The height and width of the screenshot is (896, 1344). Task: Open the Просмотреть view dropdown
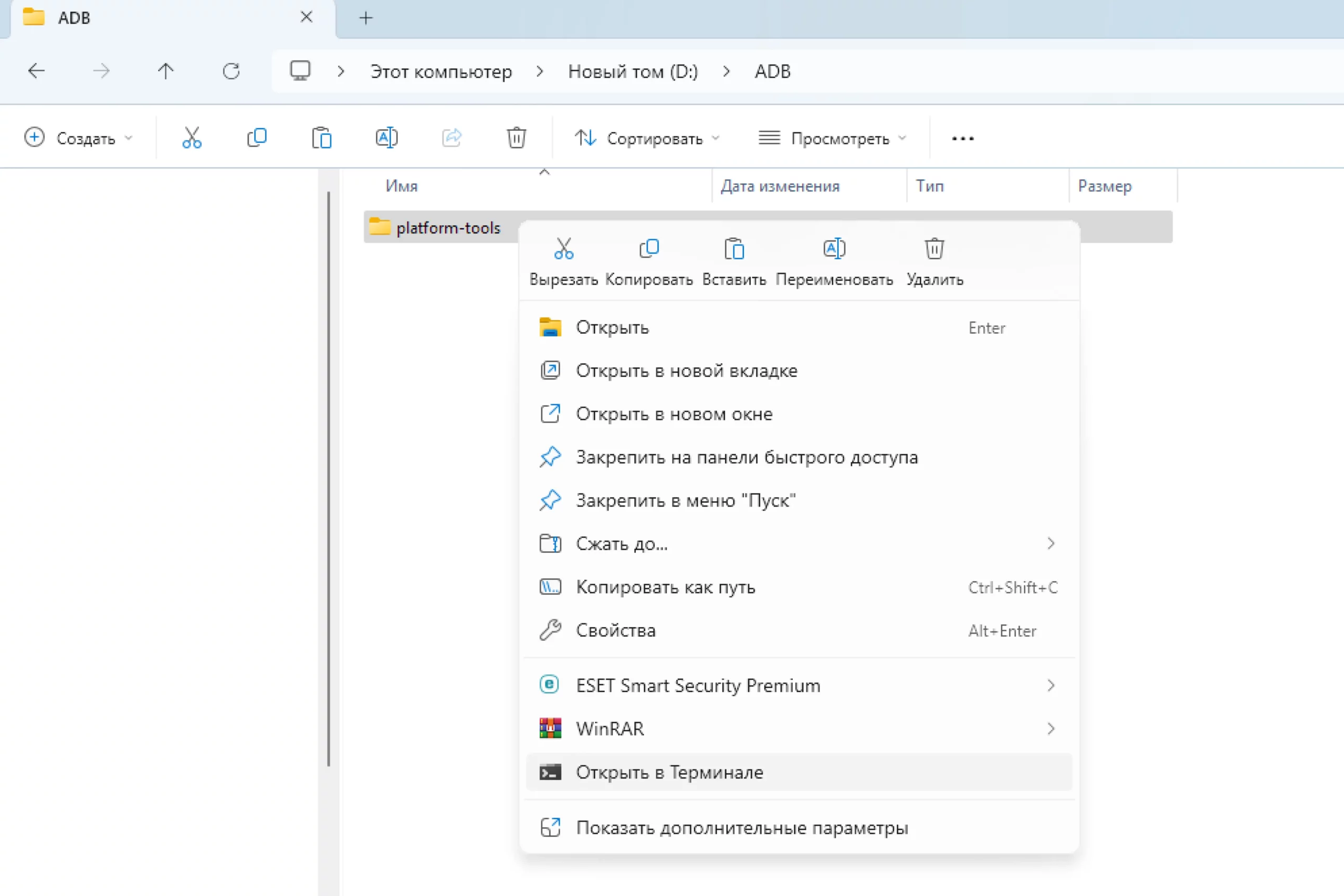[x=832, y=138]
